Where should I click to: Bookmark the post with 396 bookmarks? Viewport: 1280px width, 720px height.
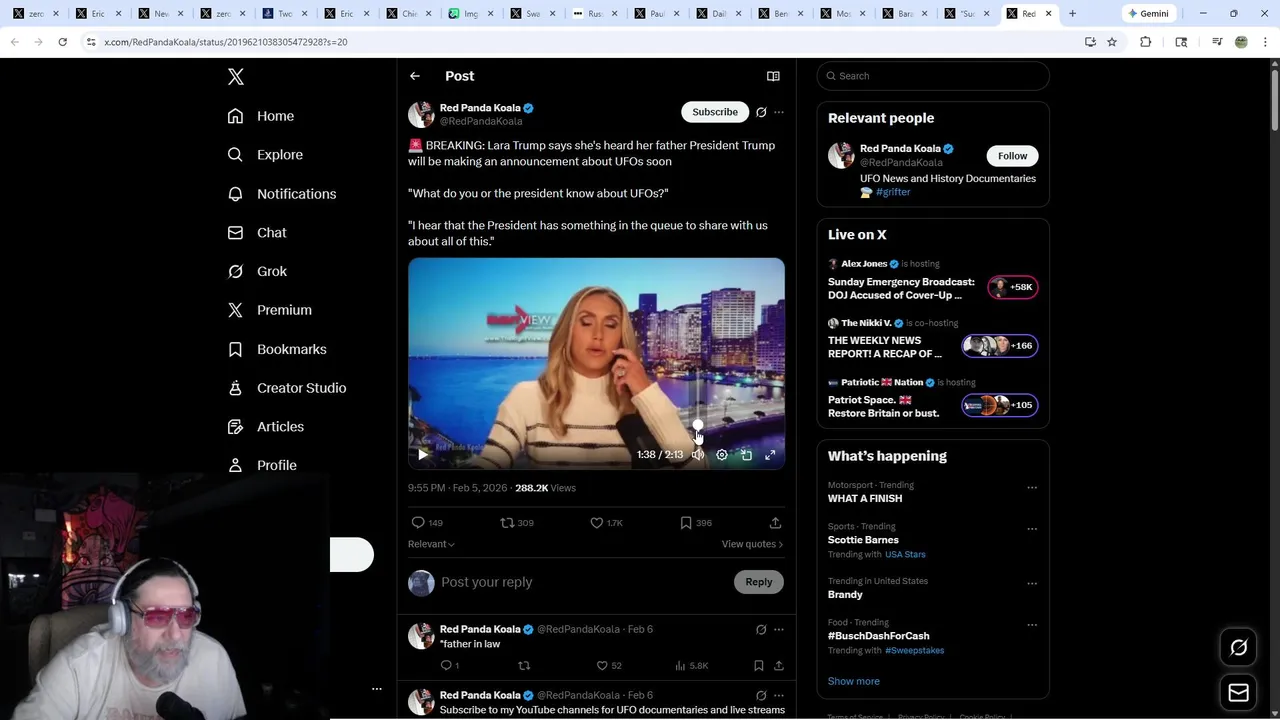point(695,523)
